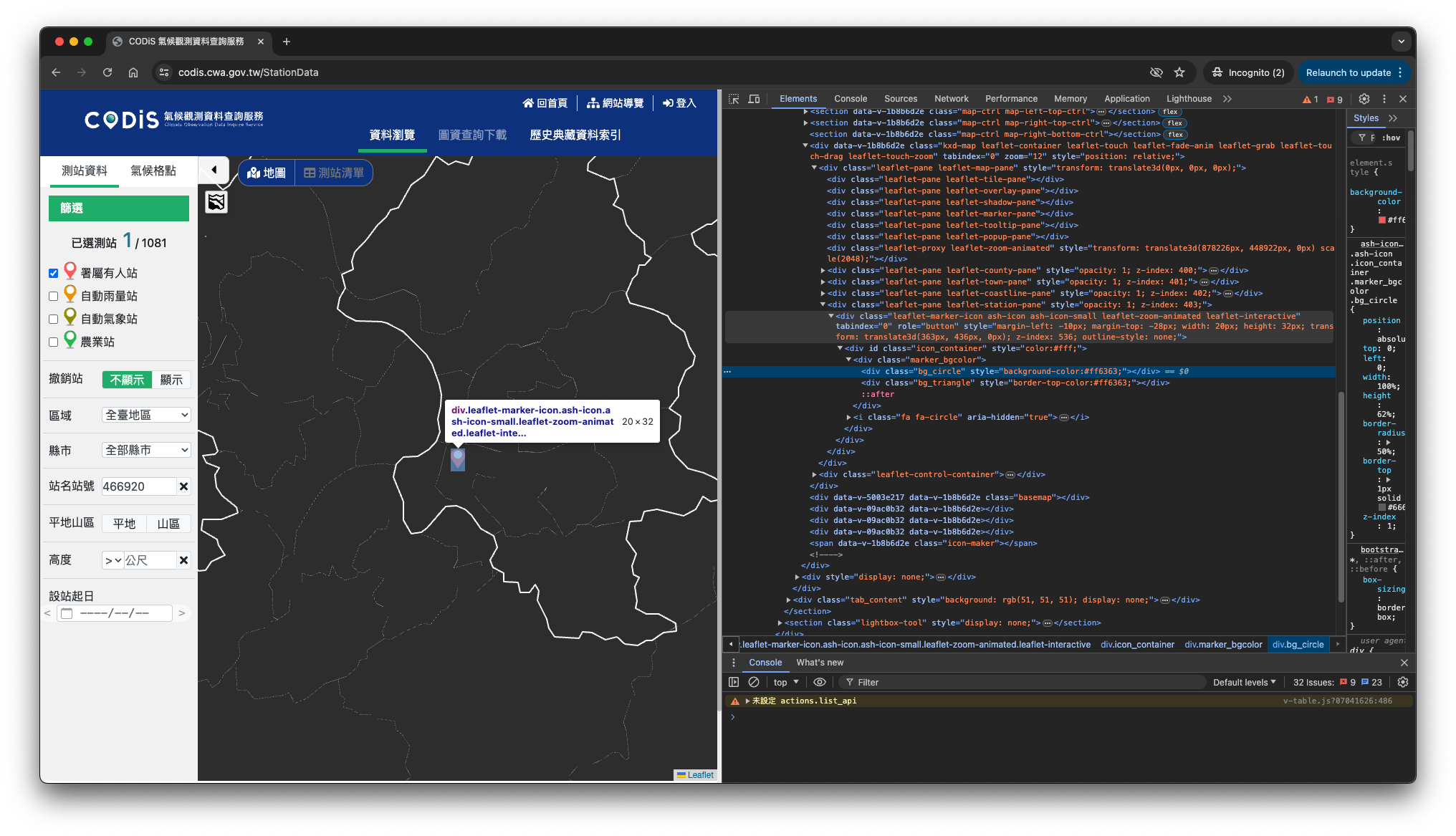This screenshot has width=1456, height=836.
Task: Enable the 農業站 checkbox
Action: click(53, 342)
